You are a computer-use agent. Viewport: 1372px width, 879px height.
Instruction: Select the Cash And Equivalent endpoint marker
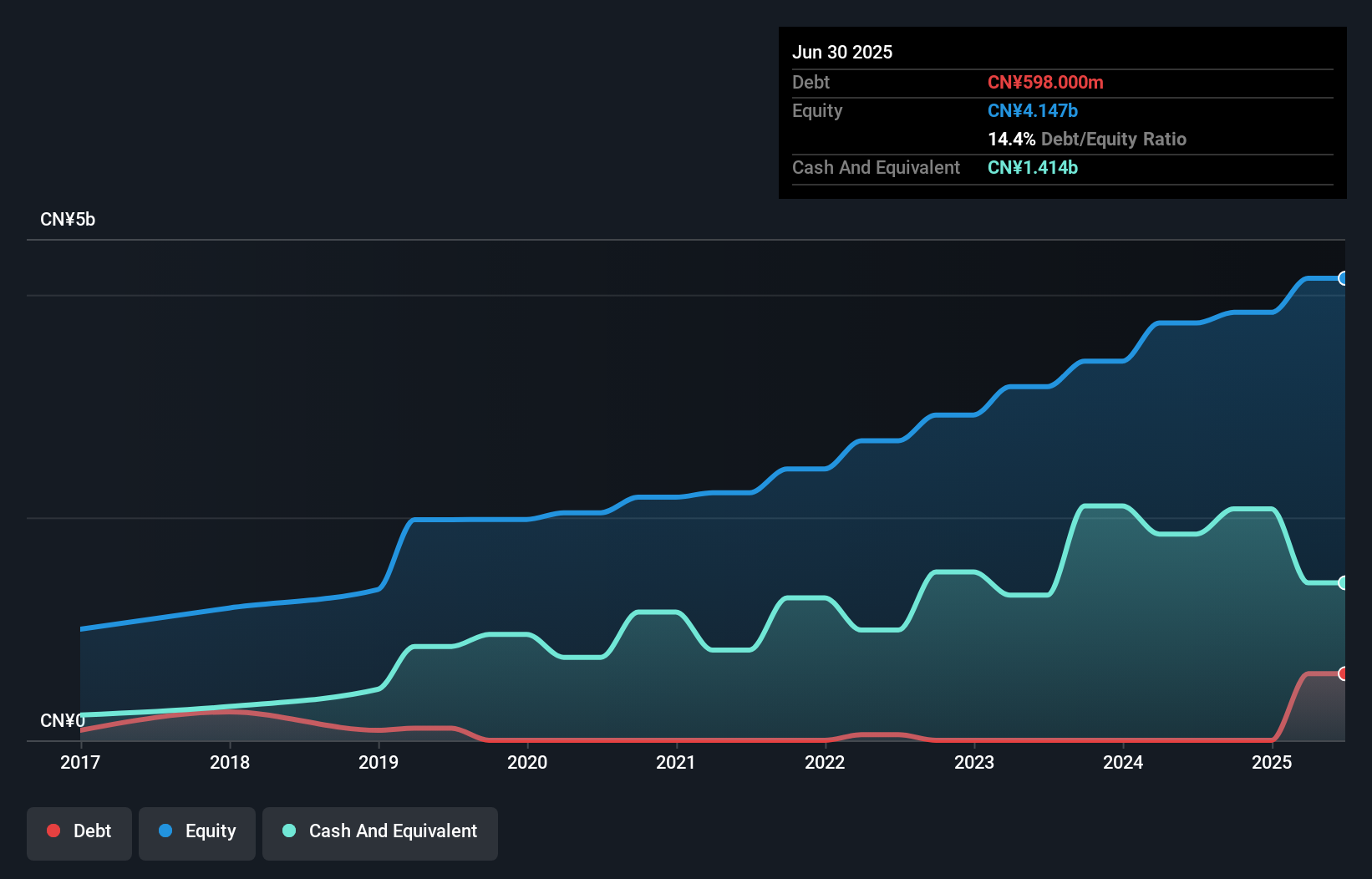click(1343, 583)
